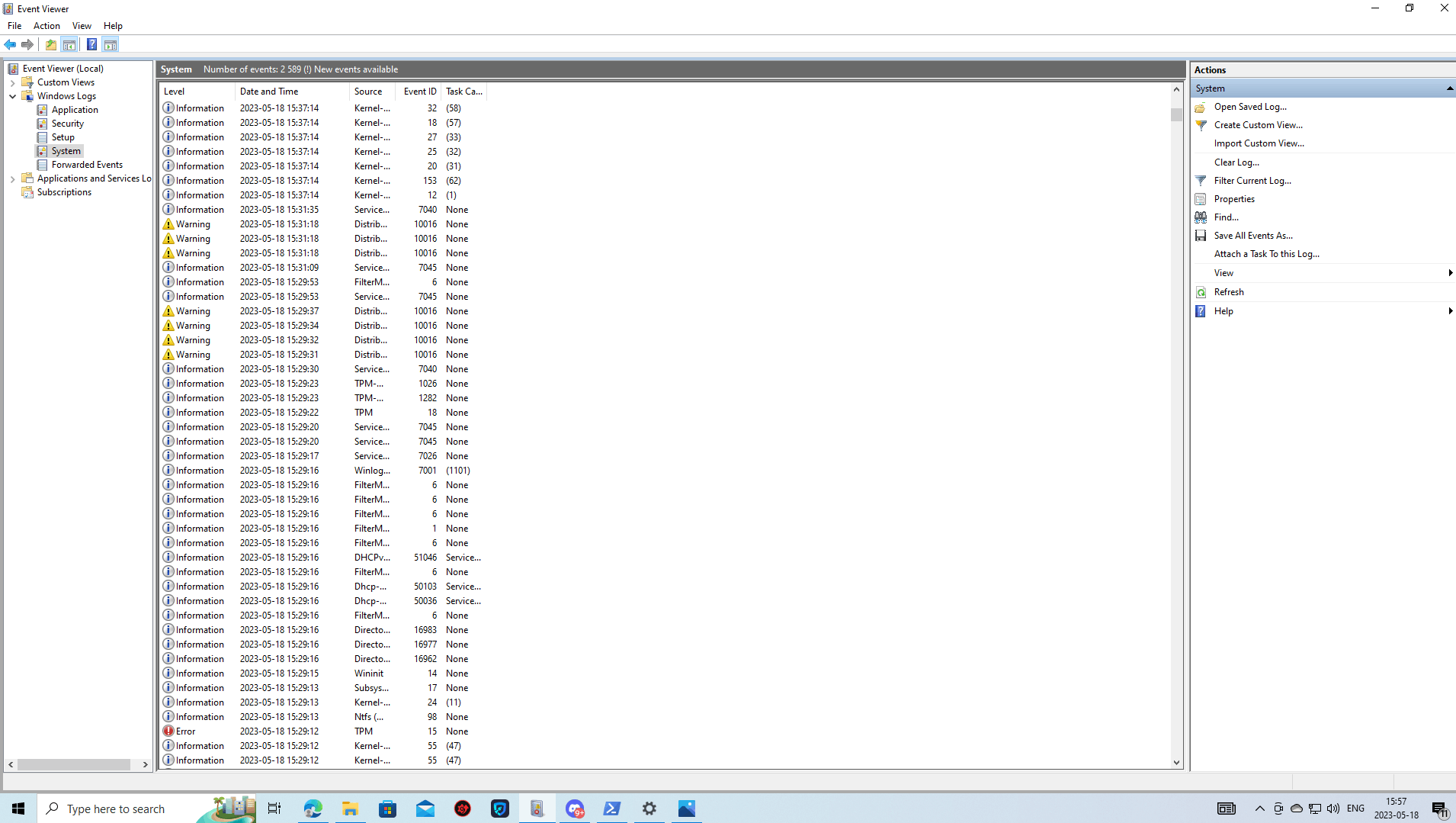The image size is (1456, 823).
Task: Open File Explorer from taskbar
Action: 350,809
